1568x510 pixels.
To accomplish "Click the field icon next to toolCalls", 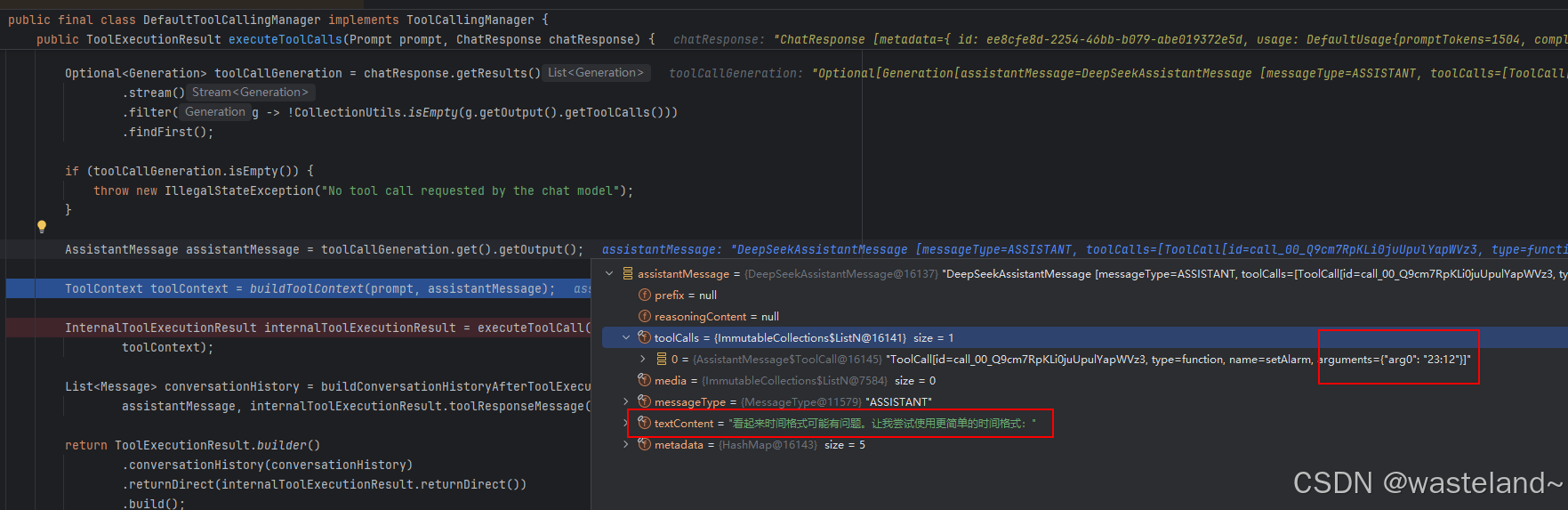I will [645, 337].
